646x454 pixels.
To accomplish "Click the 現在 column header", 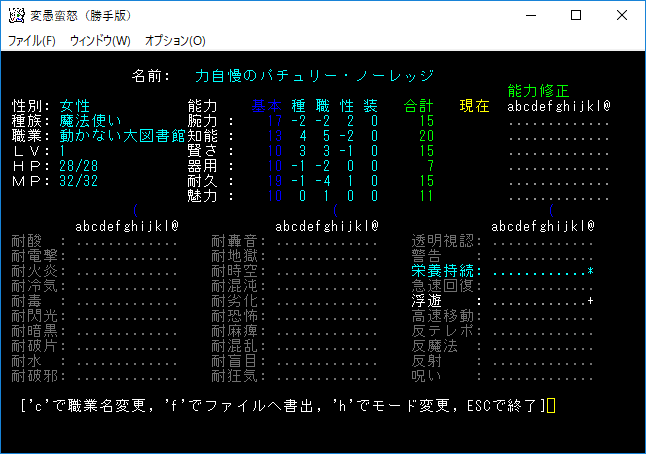I will (474, 106).
